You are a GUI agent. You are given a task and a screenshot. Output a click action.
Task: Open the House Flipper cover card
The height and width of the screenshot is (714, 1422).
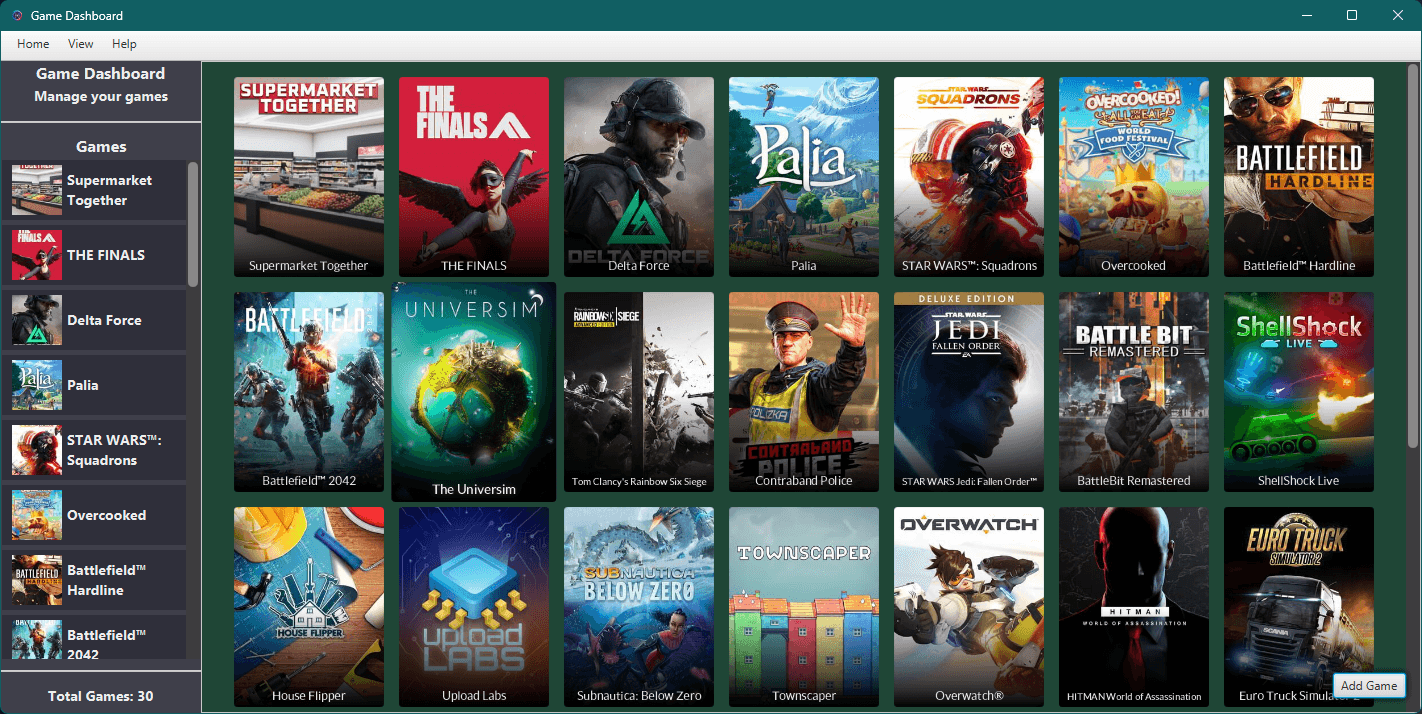(x=309, y=607)
